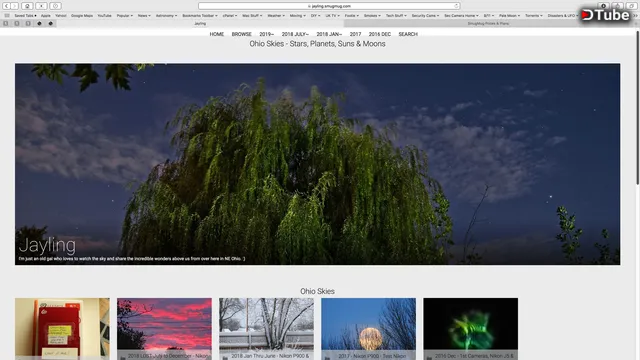Open the cPanel bookmarks dropdown
Screen dimensions: 640x360
230,16
